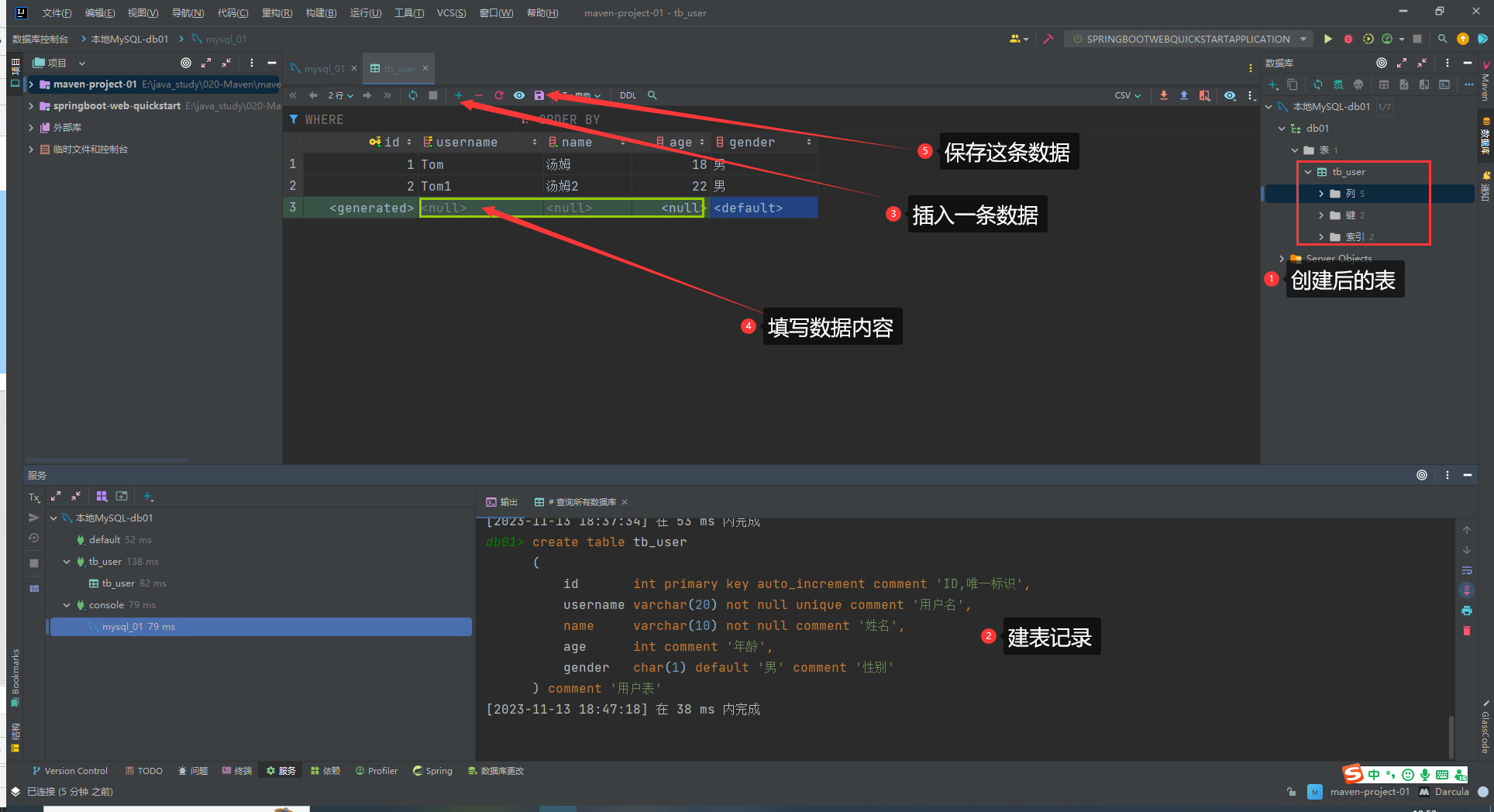
Task: Click the duplicate data source copy icon
Action: point(1293,84)
